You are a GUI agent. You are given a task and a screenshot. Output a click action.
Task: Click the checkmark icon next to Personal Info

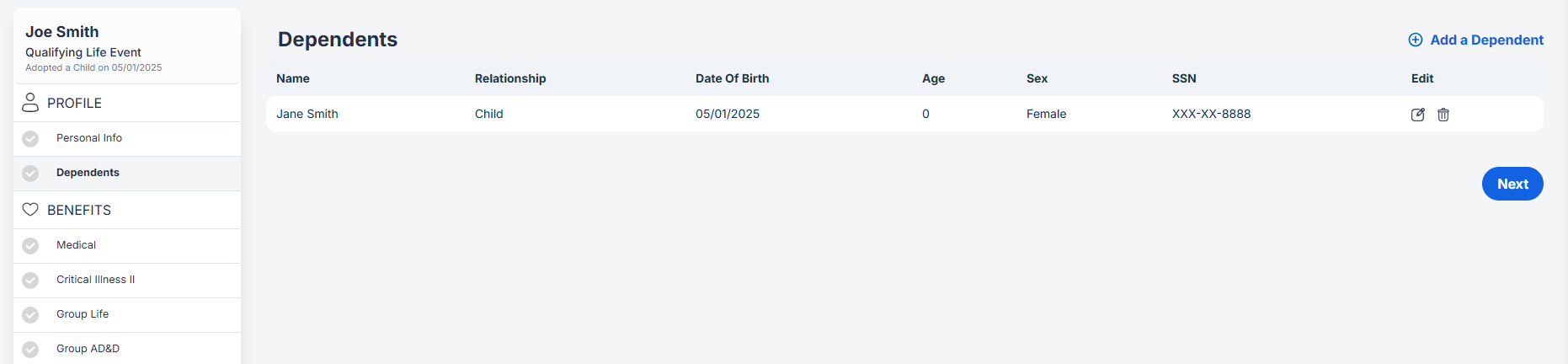tap(30, 139)
